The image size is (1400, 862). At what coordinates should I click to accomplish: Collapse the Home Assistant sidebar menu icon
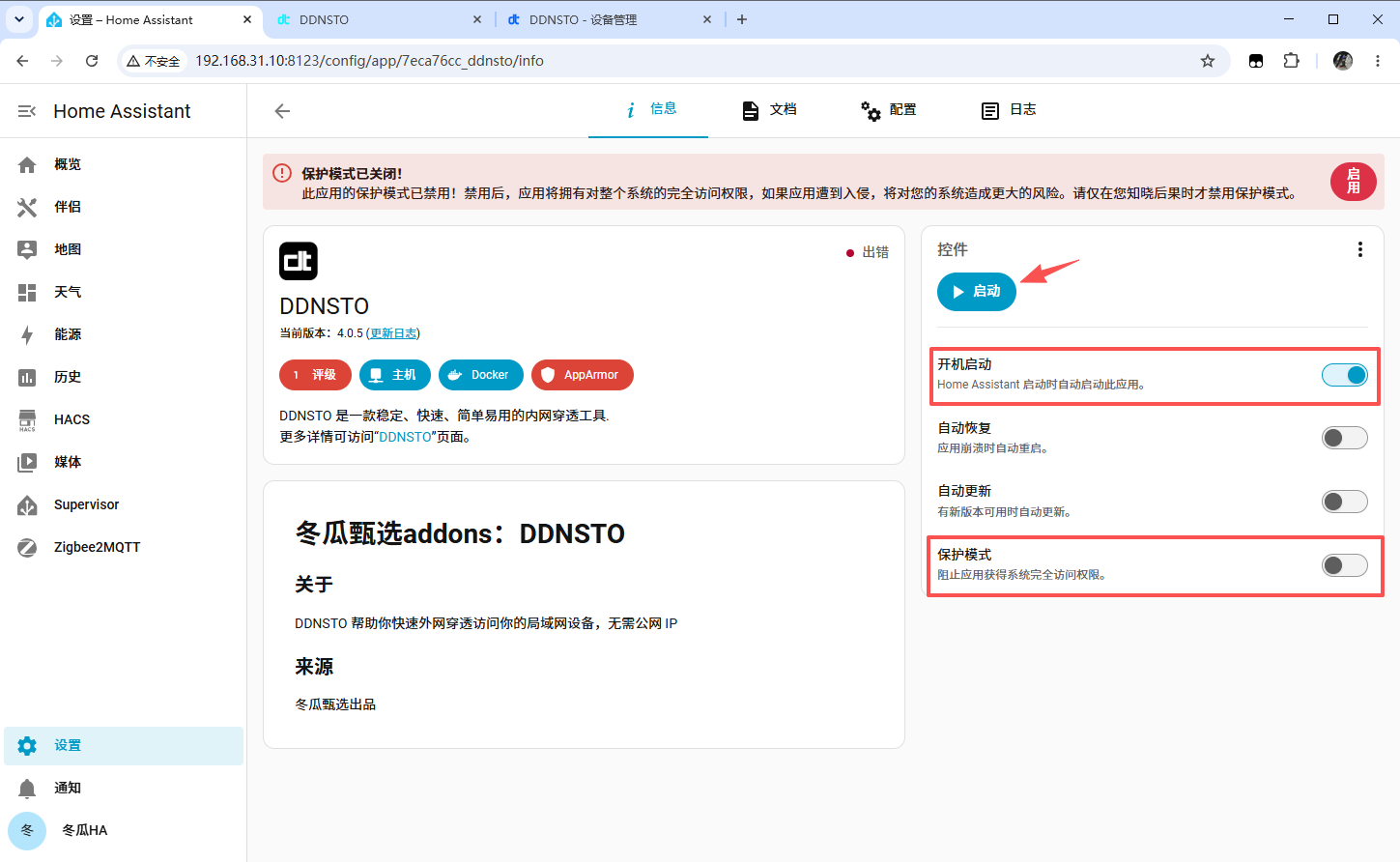[27, 111]
